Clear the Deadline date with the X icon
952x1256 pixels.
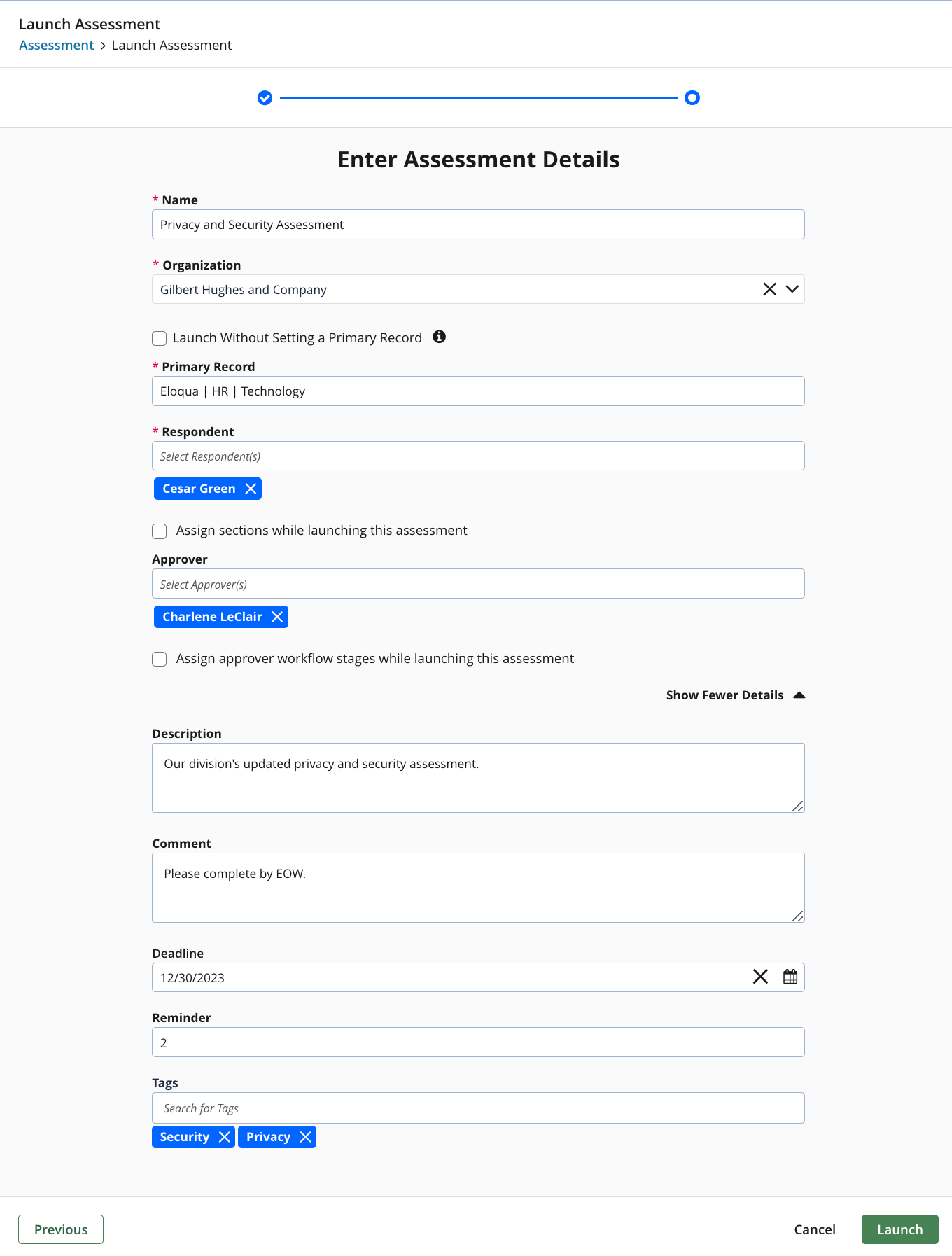coord(760,977)
